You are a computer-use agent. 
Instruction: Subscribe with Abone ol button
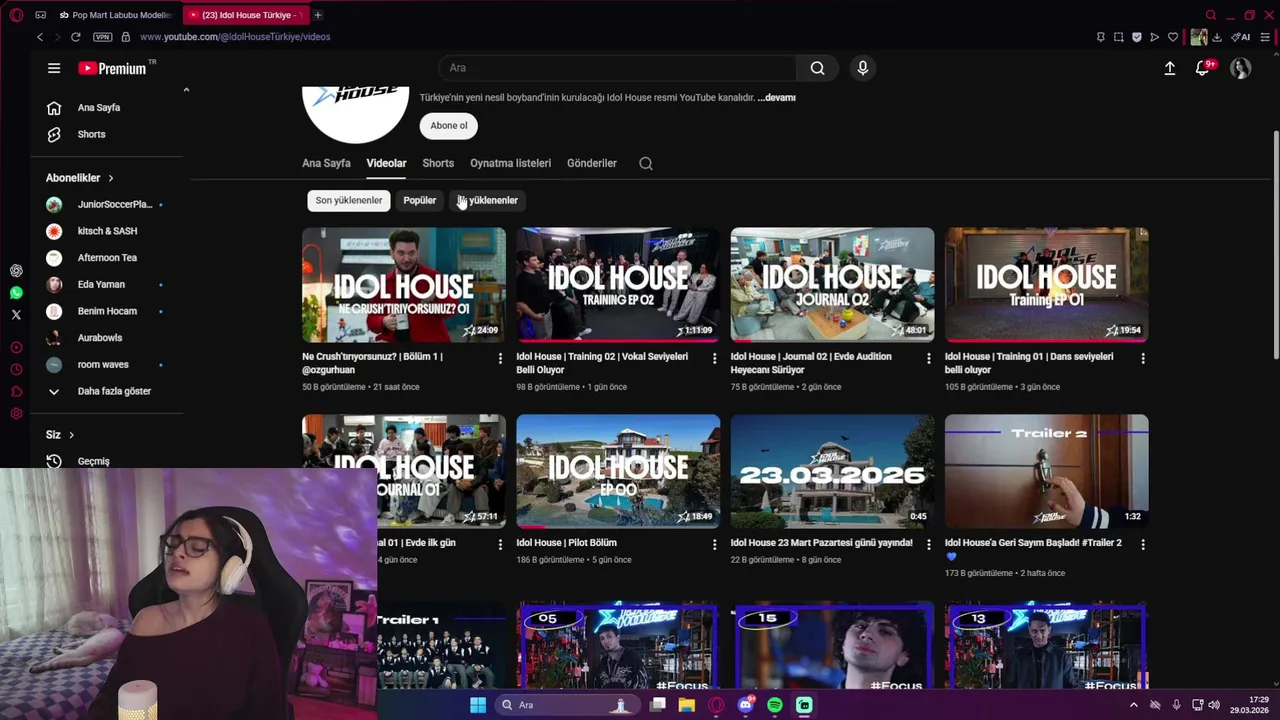click(x=449, y=126)
